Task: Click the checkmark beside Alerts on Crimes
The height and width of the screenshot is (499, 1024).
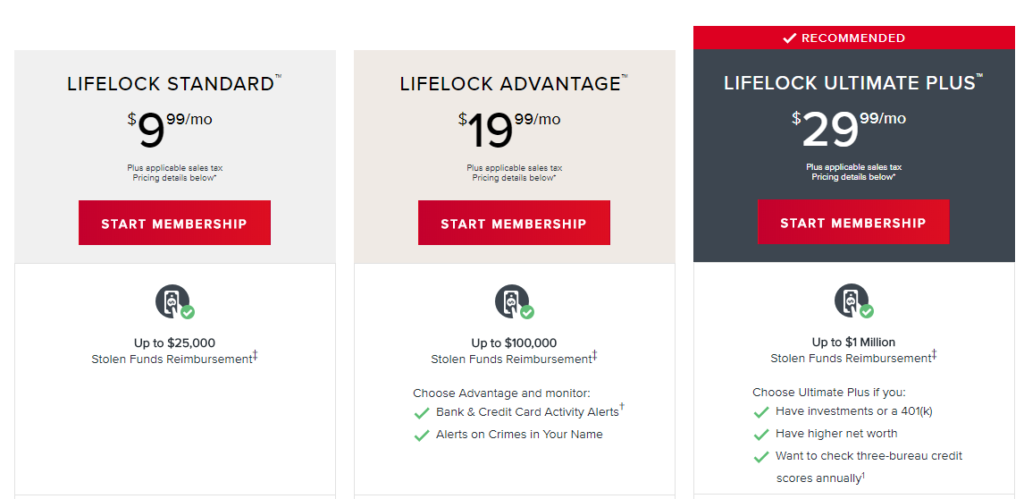Action: pyautogui.click(x=421, y=435)
